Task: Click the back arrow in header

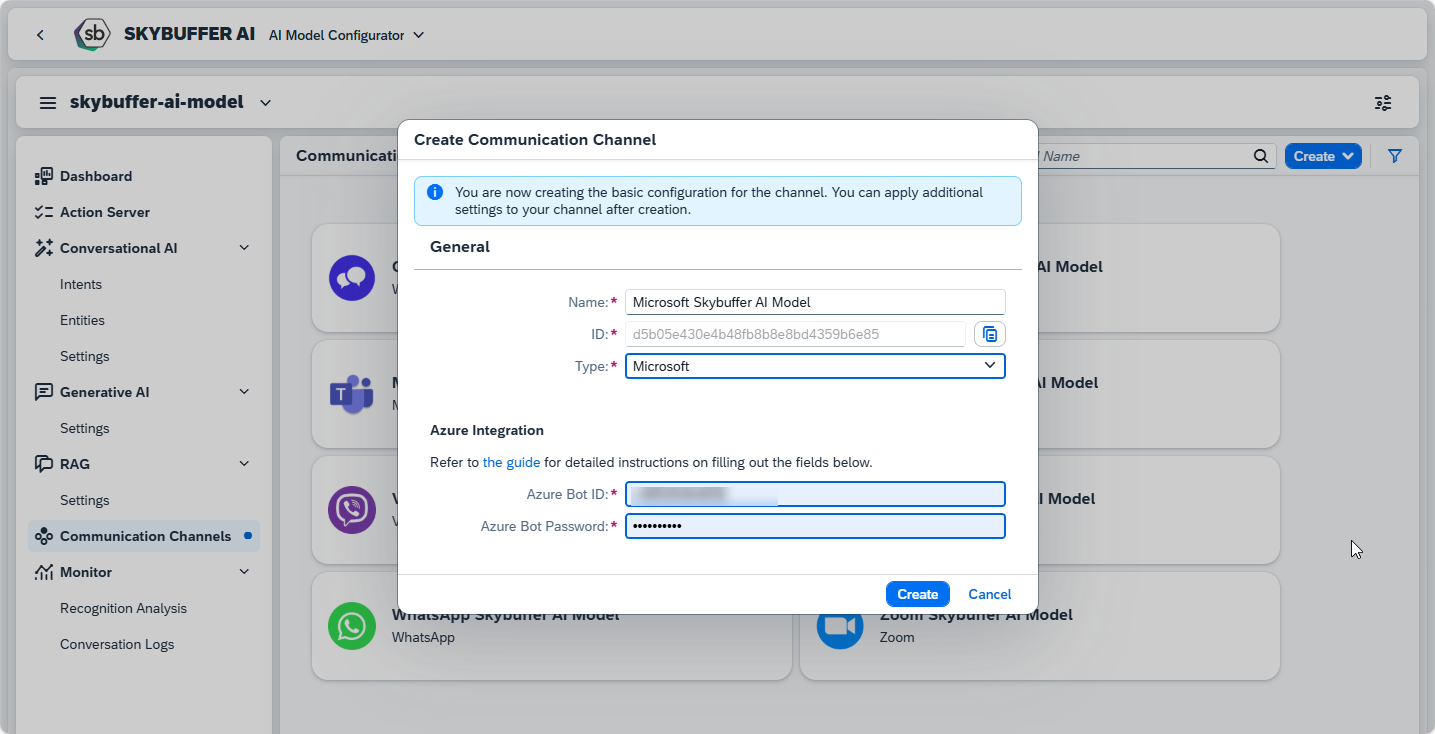Action: [40, 35]
